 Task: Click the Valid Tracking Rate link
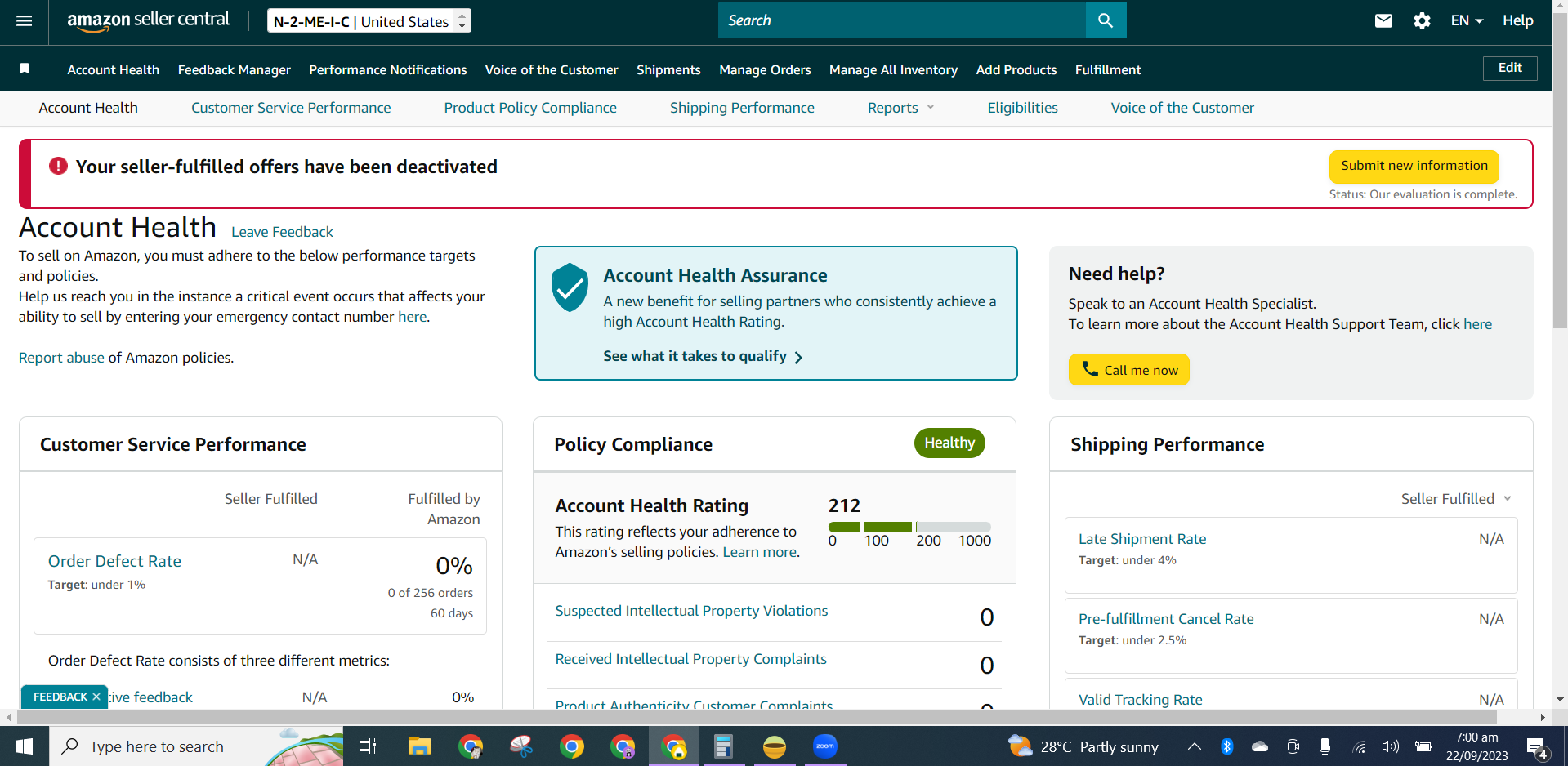(x=1141, y=700)
